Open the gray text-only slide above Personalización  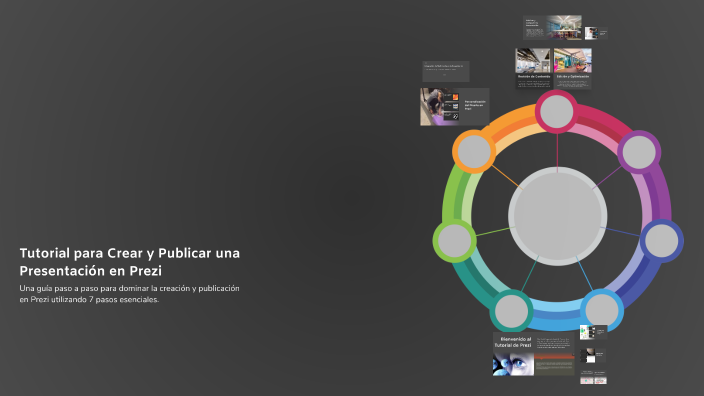445,71
